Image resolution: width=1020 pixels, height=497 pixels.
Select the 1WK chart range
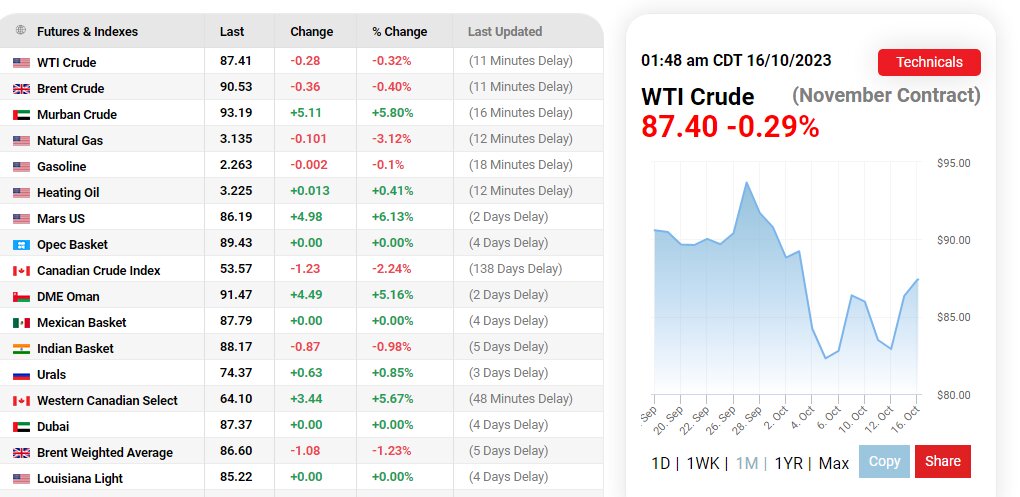pyautogui.click(x=703, y=463)
